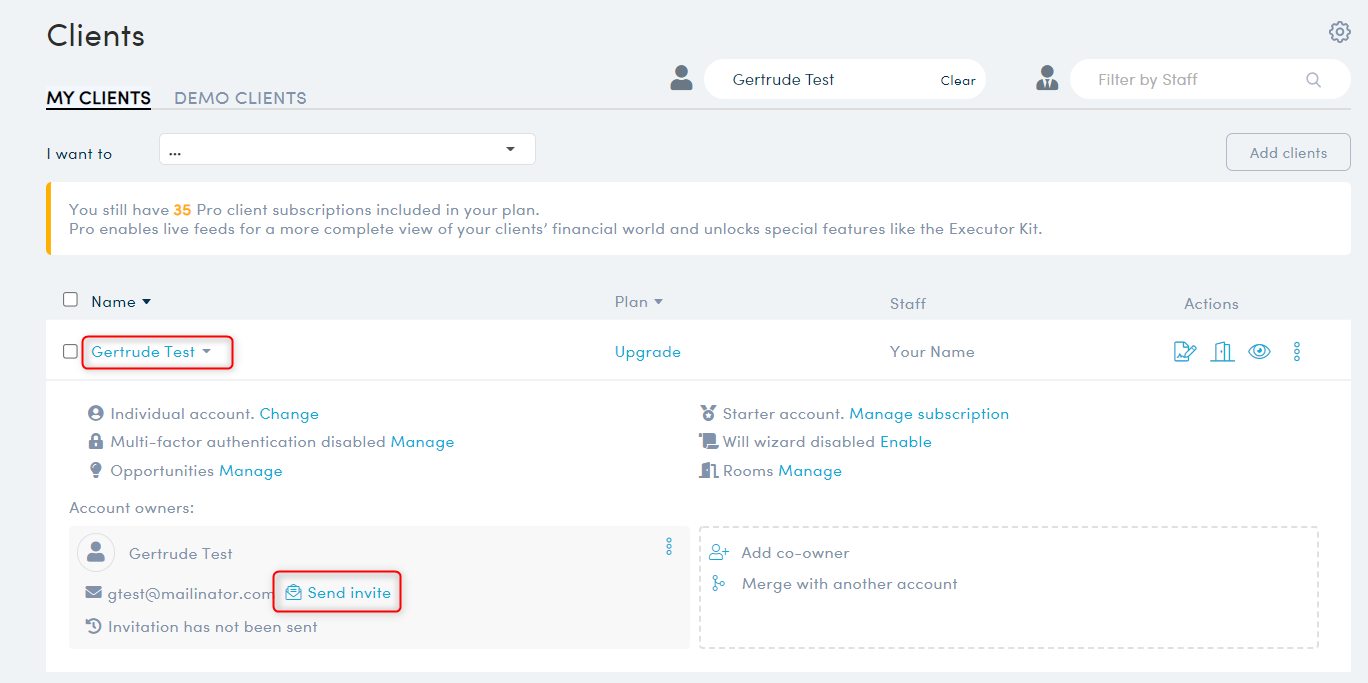The width and height of the screenshot is (1368, 683).
Task: Select the My Clients tab
Action: click(x=98, y=98)
